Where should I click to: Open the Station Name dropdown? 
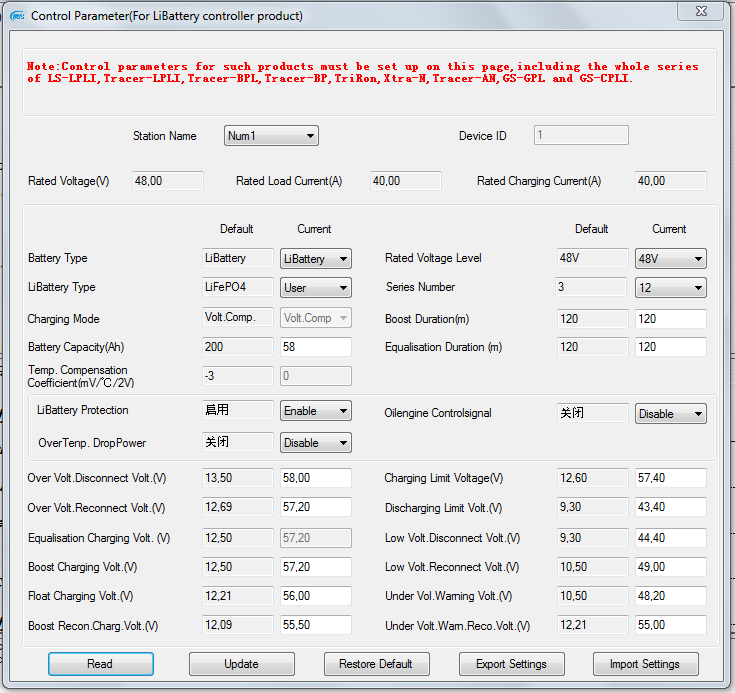pyautogui.click(x=271, y=136)
